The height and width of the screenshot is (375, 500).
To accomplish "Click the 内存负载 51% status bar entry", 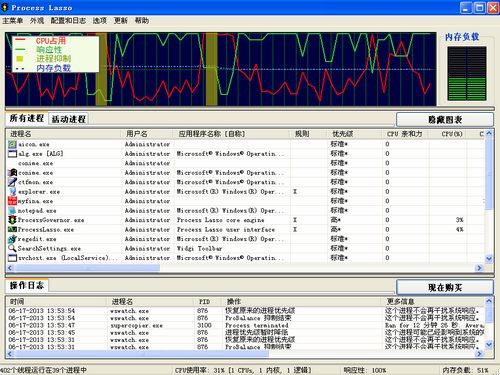I will point(465,370).
